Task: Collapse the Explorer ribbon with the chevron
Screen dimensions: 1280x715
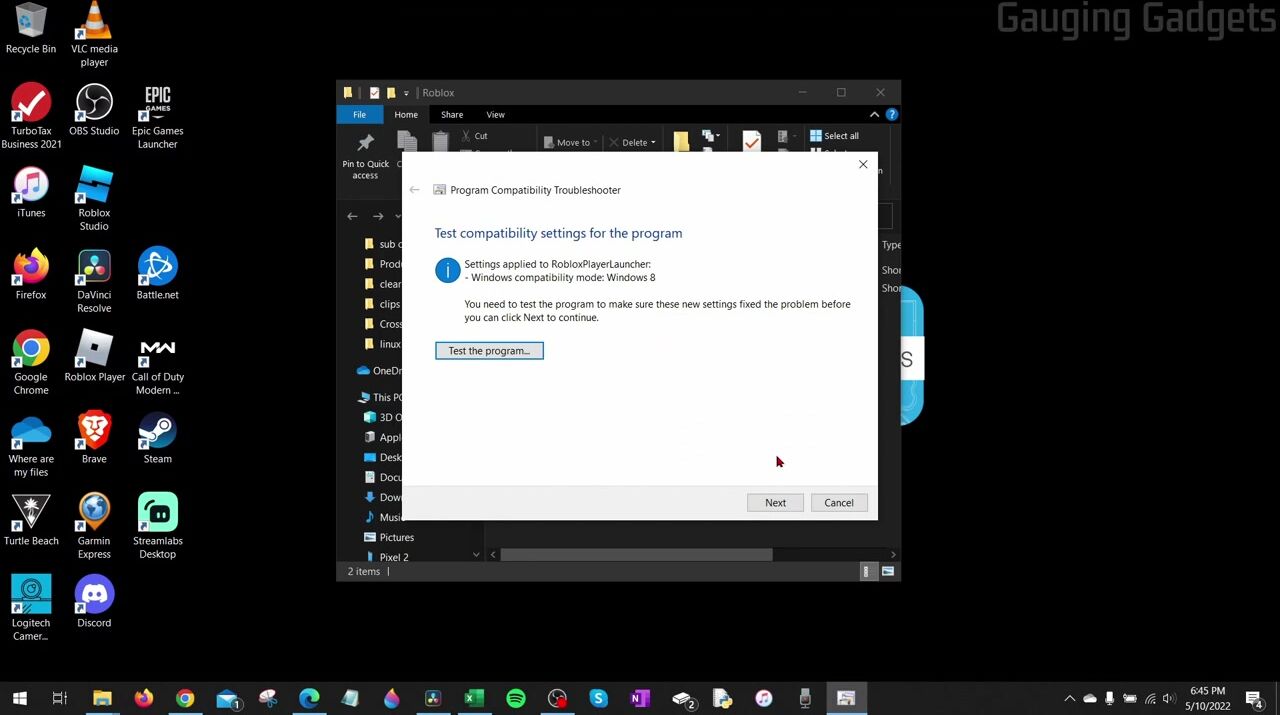Action: click(x=874, y=115)
